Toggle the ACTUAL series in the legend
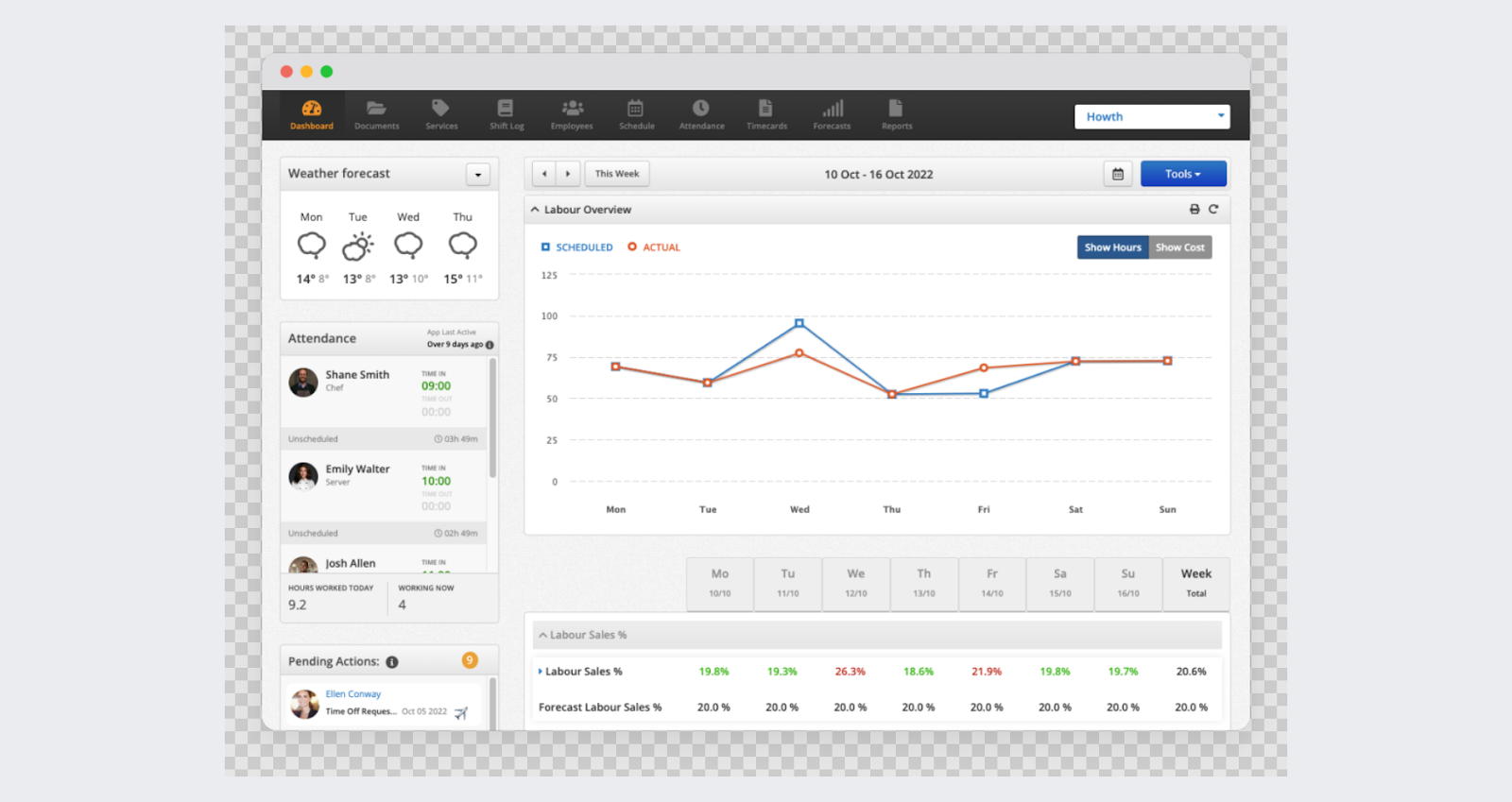 [654, 247]
